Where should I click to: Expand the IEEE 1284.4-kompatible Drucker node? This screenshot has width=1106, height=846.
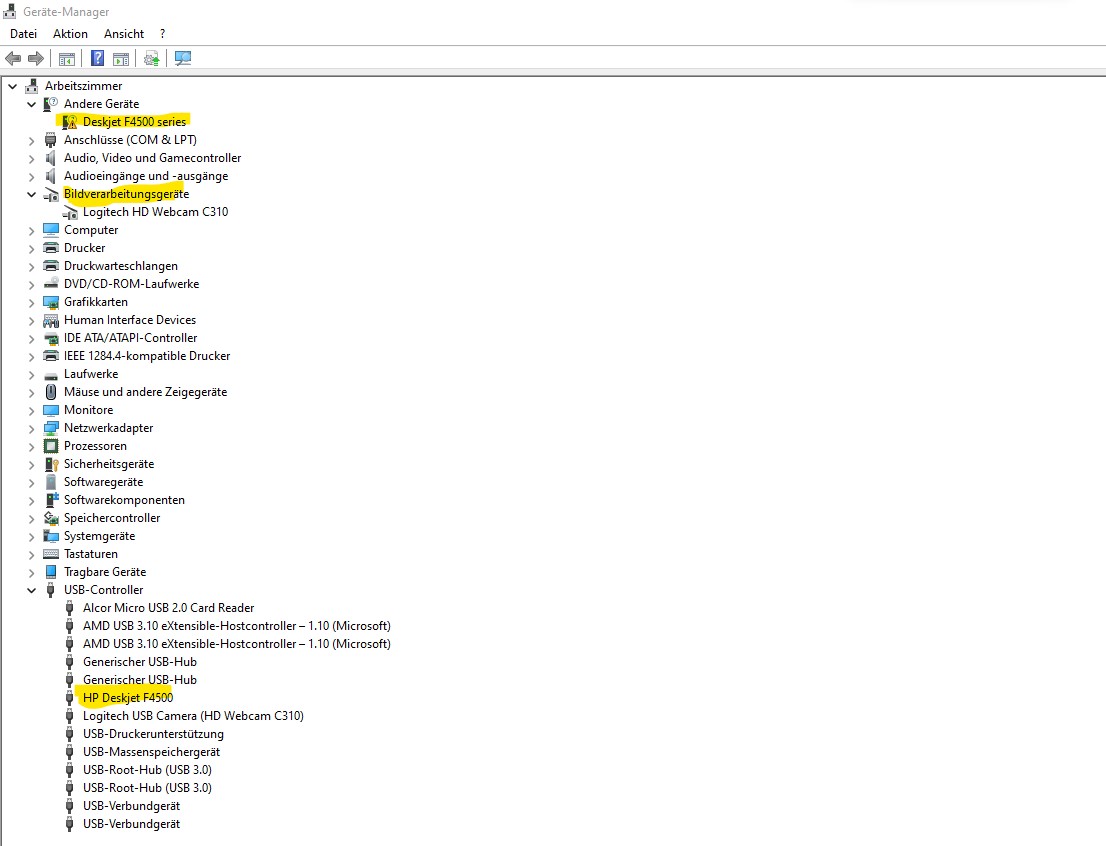coord(31,356)
